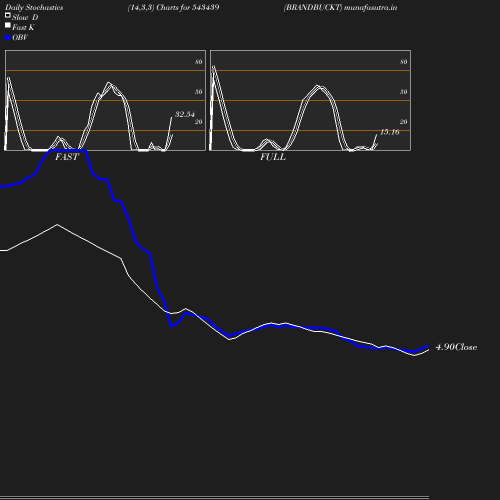Click the '4.90Close' price label

click(x=456, y=347)
